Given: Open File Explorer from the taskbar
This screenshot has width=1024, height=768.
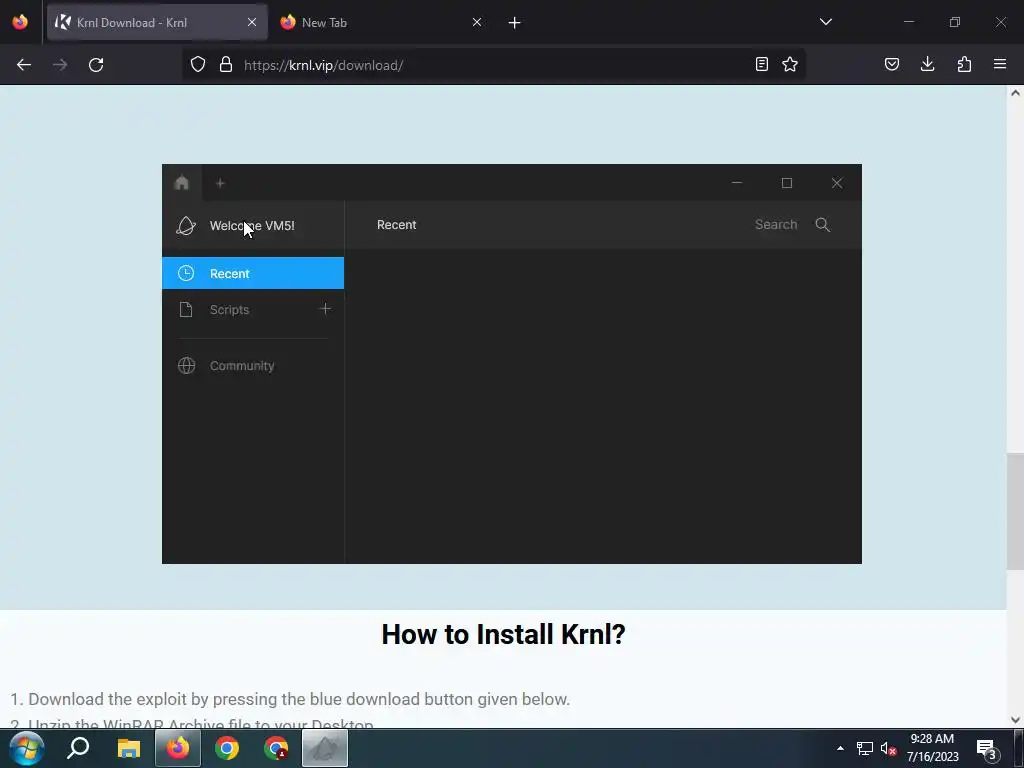Looking at the screenshot, I should pos(129,748).
